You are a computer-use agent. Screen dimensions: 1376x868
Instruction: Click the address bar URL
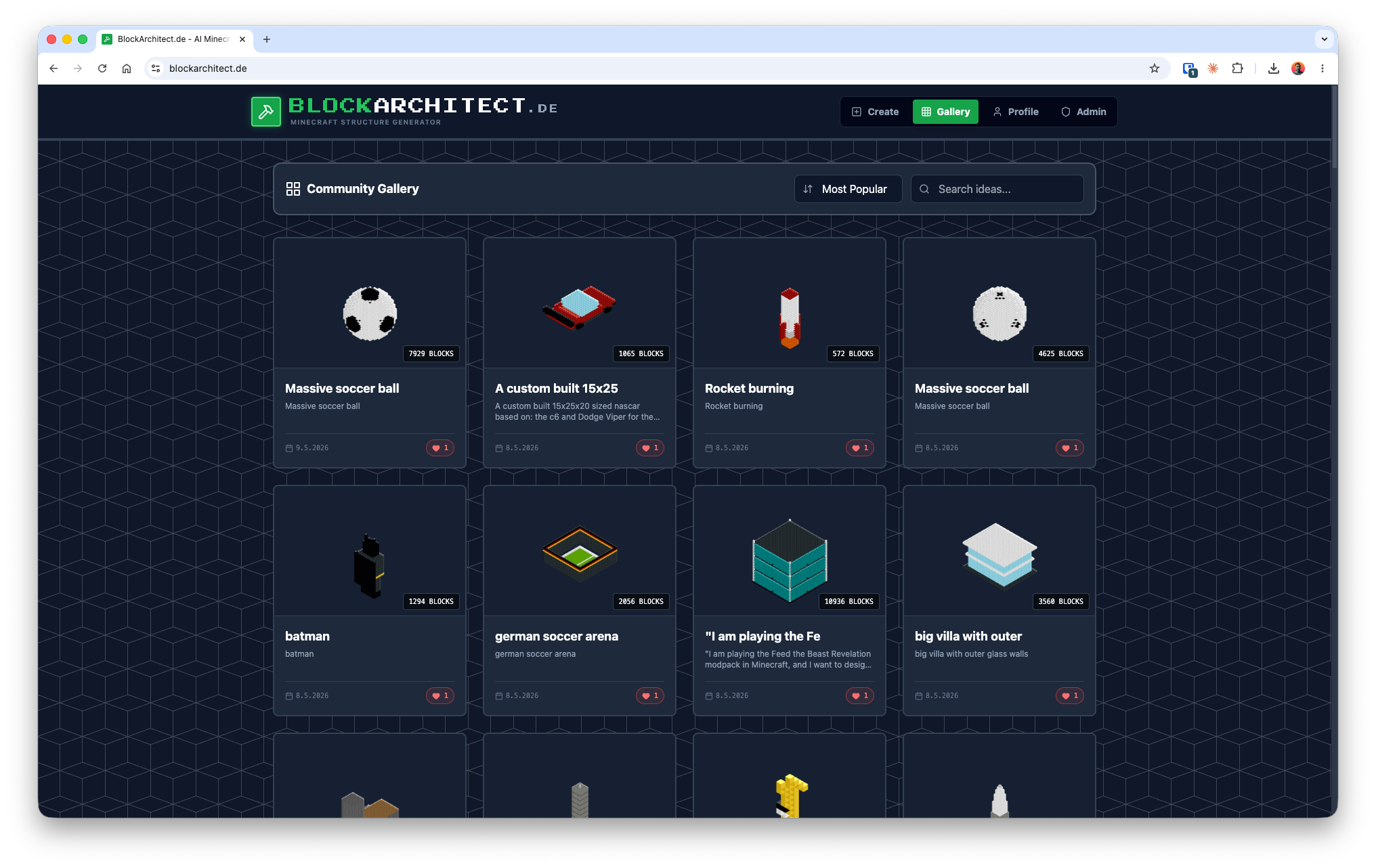tap(208, 68)
